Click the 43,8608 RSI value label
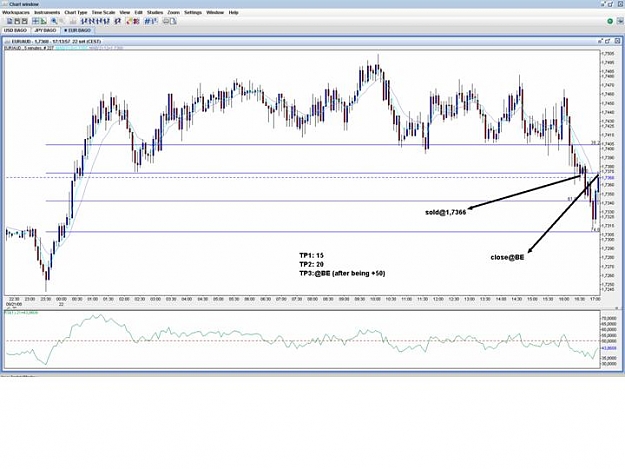Viewport: 625px width, 469px height. pyautogui.click(x=610, y=348)
